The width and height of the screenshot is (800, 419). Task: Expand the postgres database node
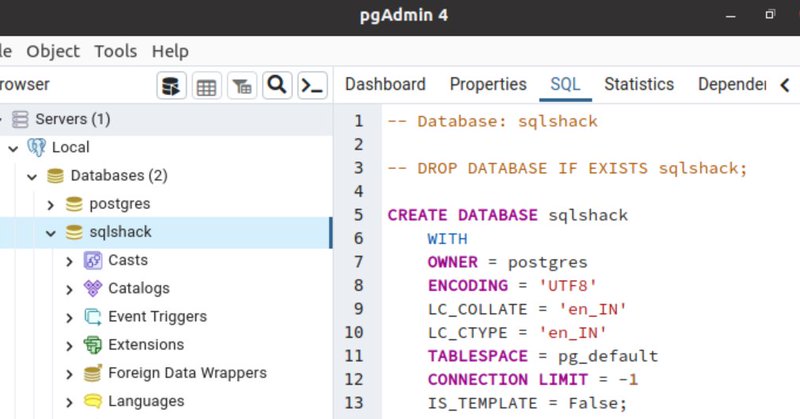(x=51, y=205)
